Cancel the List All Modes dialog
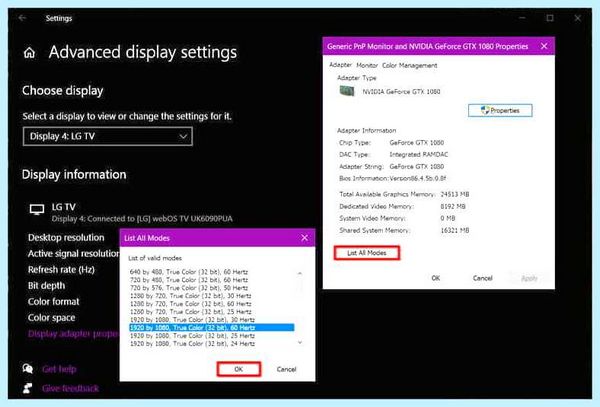 pyautogui.click(x=287, y=369)
